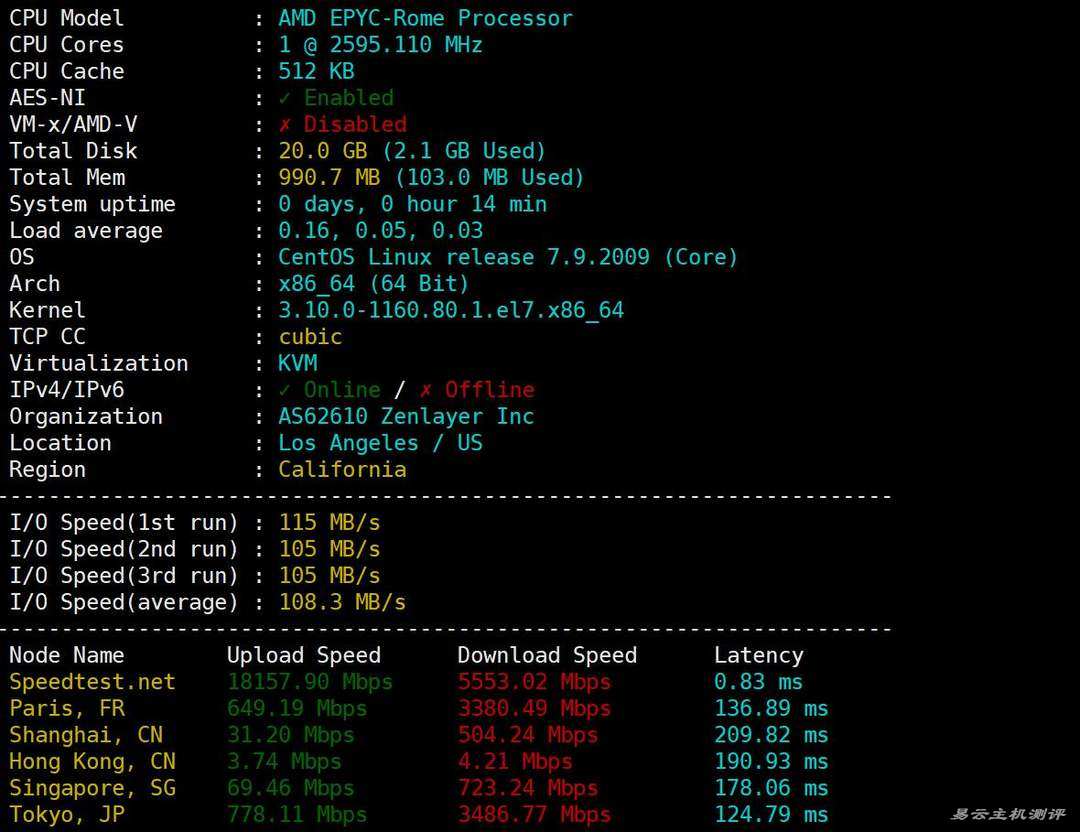Click the Total Disk 20.0 GB value
Screen dimensions: 1080x832
point(329,151)
